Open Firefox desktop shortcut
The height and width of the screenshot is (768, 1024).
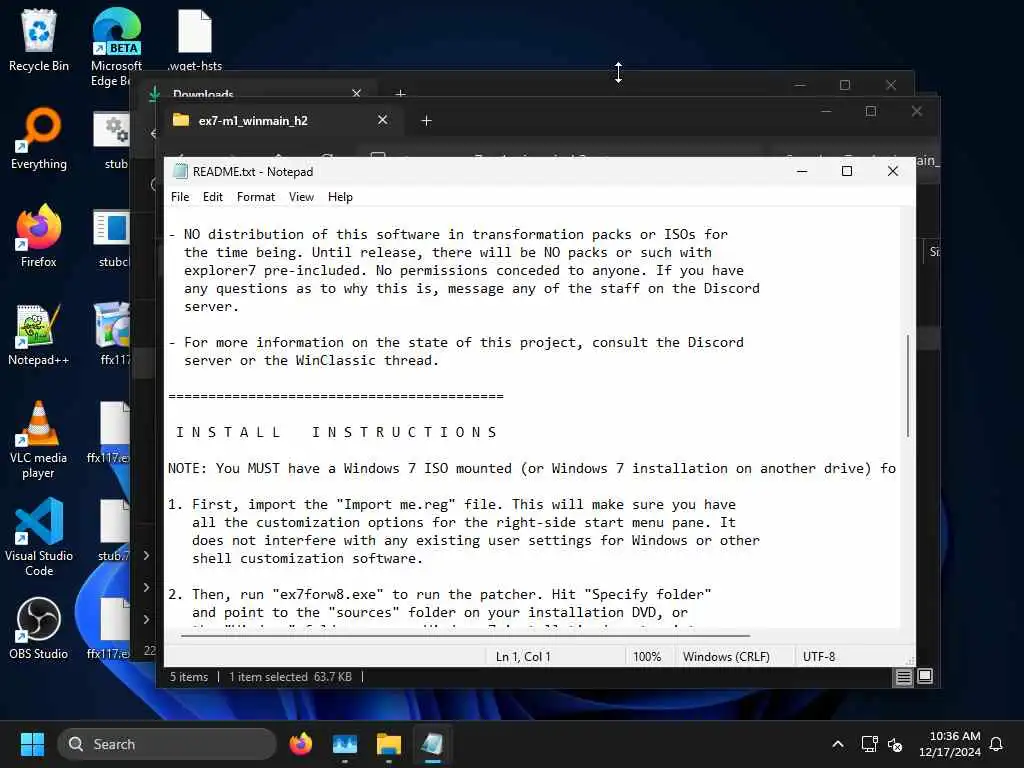(x=39, y=236)
